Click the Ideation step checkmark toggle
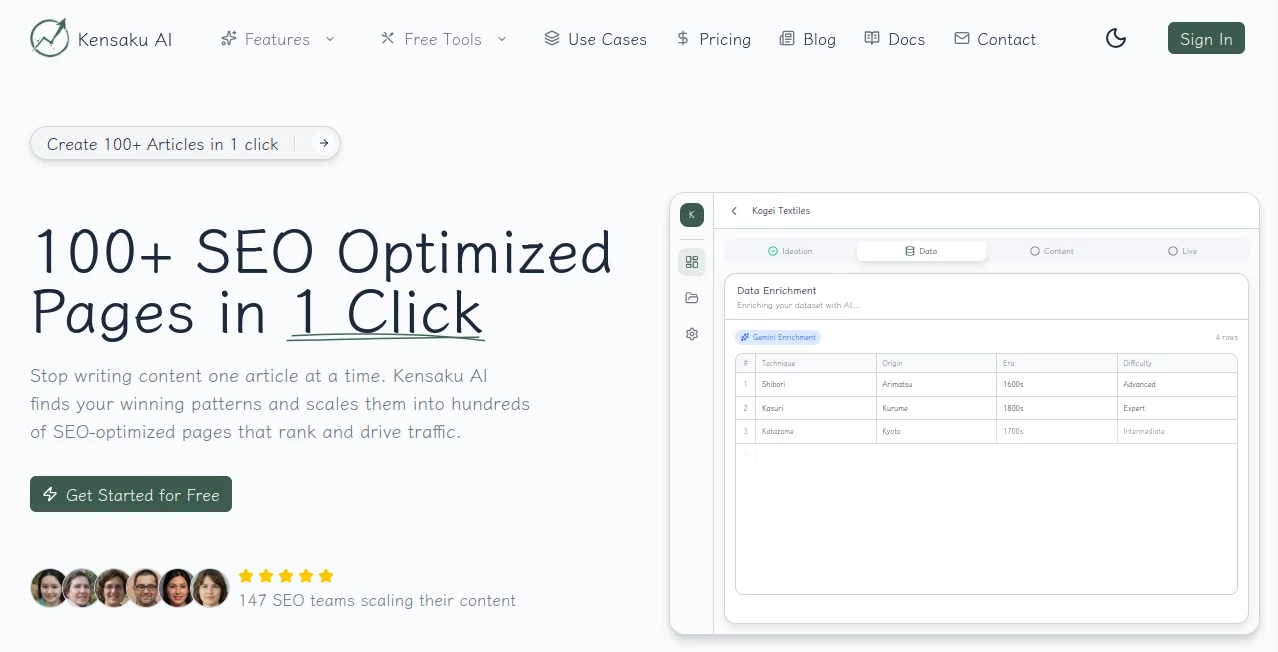 (773, 251)
